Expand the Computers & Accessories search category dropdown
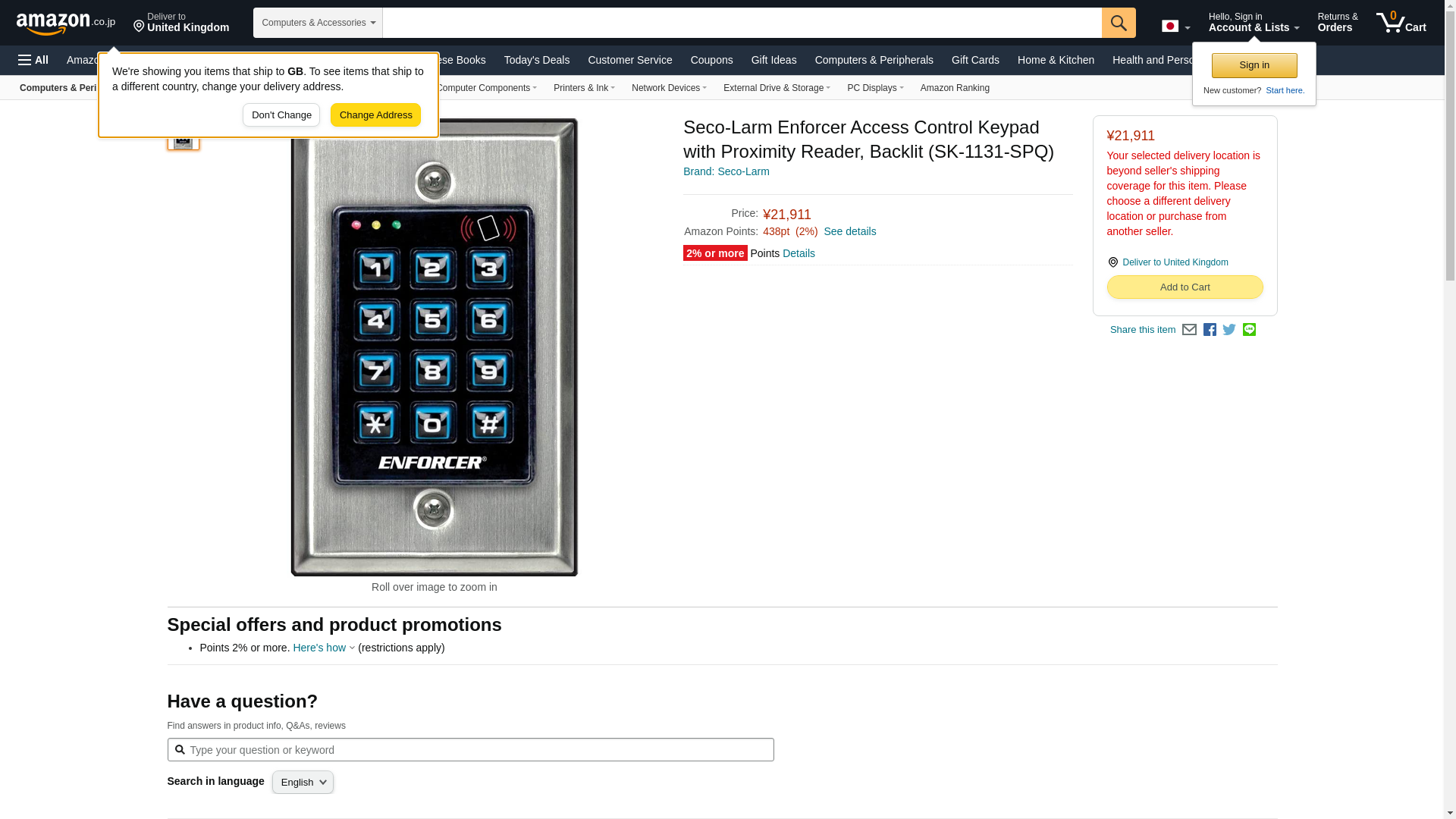The width and height of the screenshot is (1456, 819). (x=318, y=23)
